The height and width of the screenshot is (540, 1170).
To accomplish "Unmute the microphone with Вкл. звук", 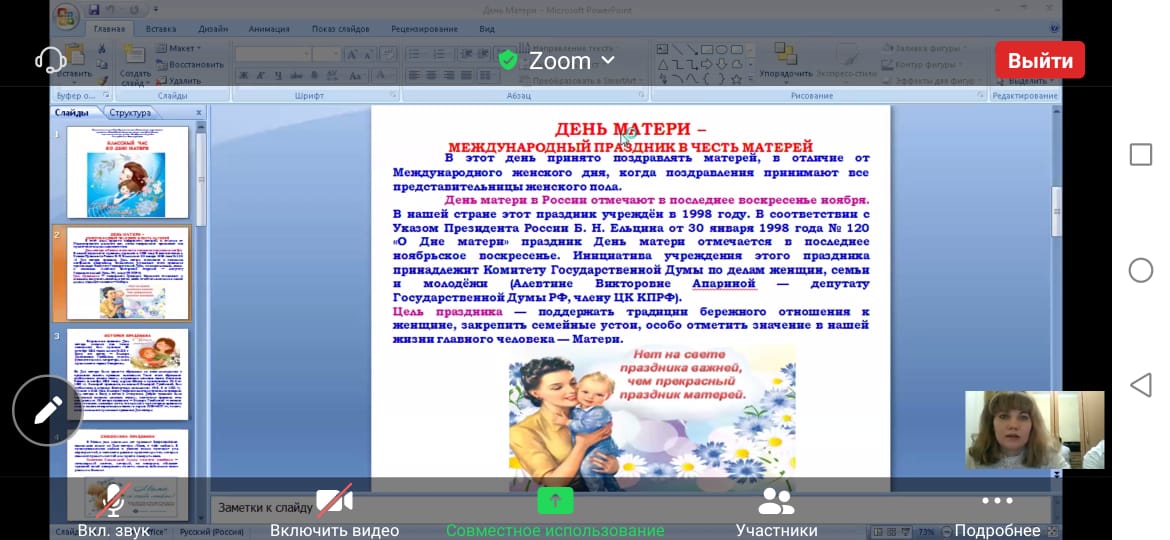I will pos(113,510).
